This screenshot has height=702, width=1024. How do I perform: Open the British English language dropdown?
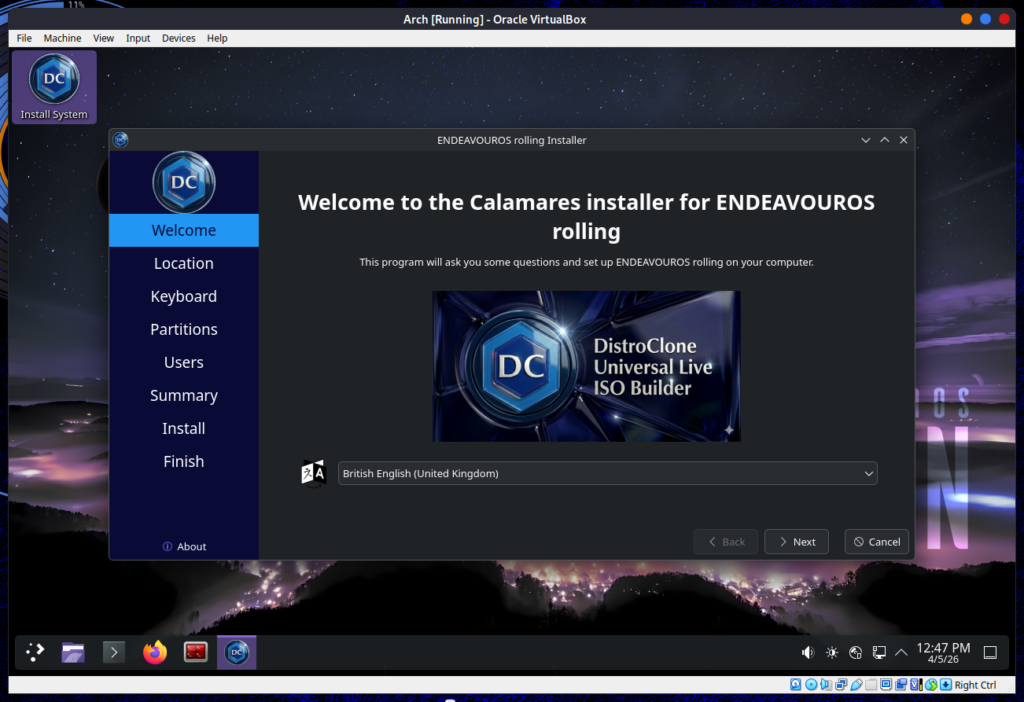(607, 473)
